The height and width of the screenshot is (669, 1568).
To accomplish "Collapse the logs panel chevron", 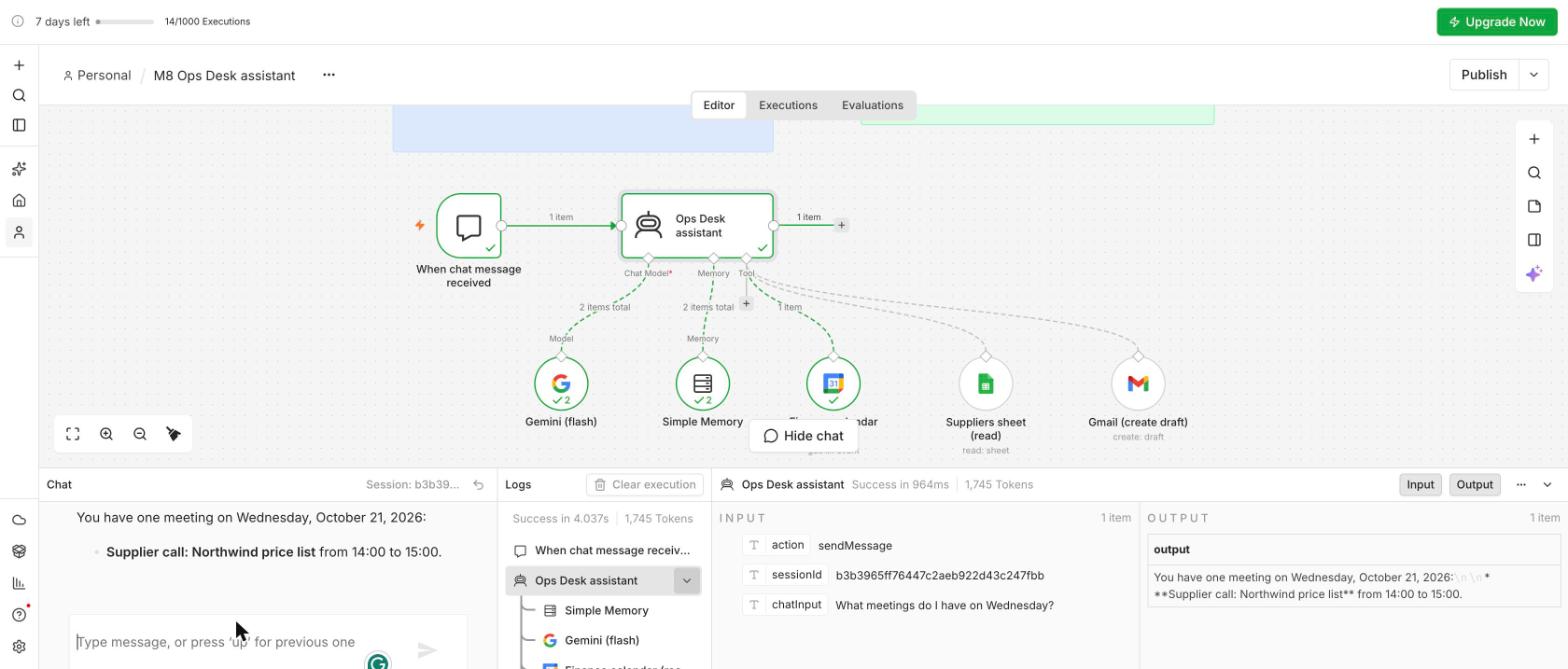I will click(1547, 485).
